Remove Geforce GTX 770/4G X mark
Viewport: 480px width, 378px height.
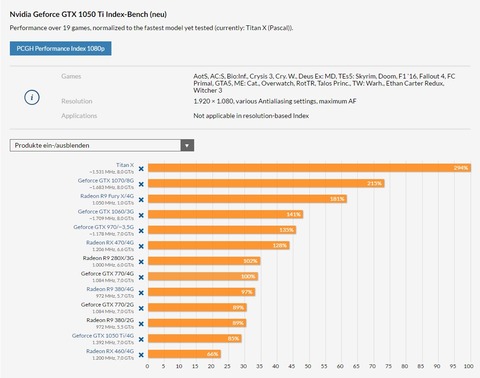(141, 277)
